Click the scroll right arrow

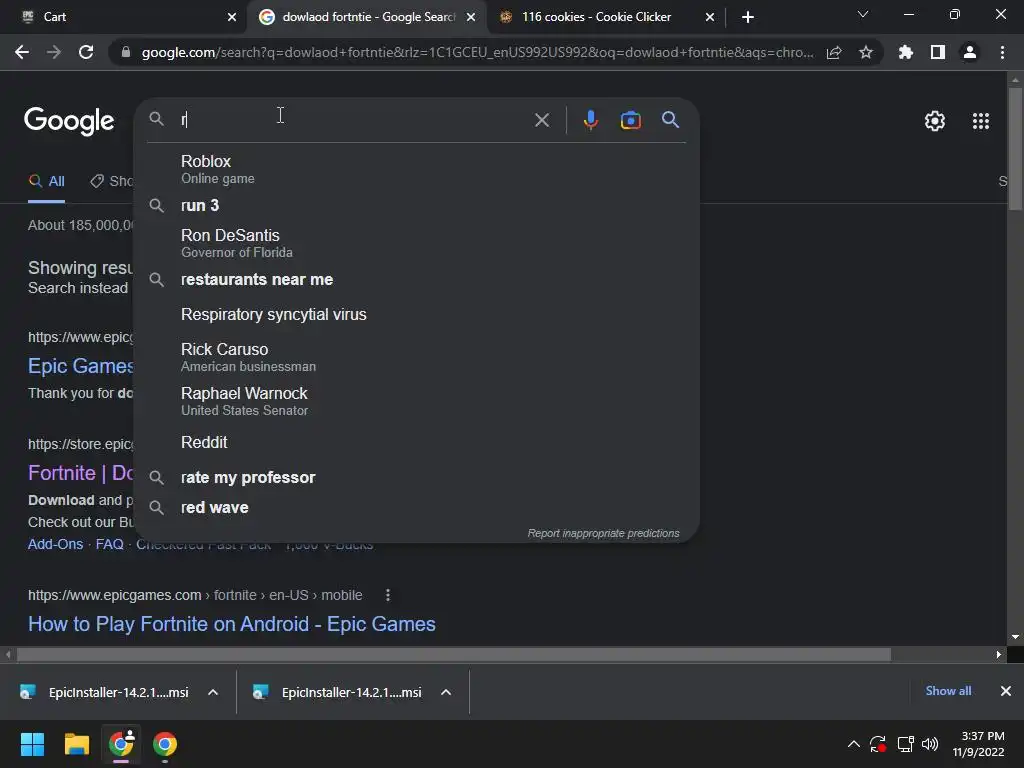click(999, 654)
